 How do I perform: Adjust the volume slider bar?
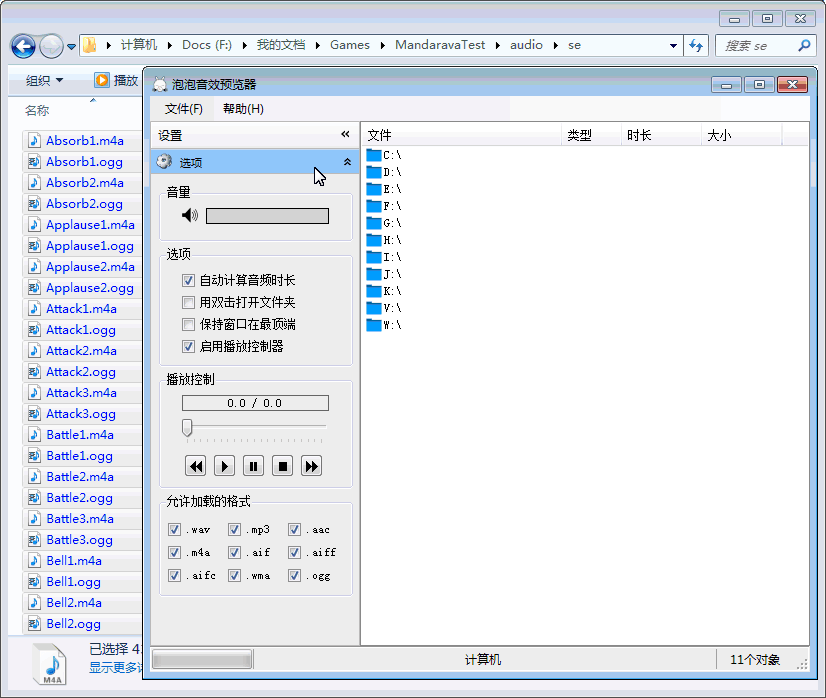tap(267, 216)
